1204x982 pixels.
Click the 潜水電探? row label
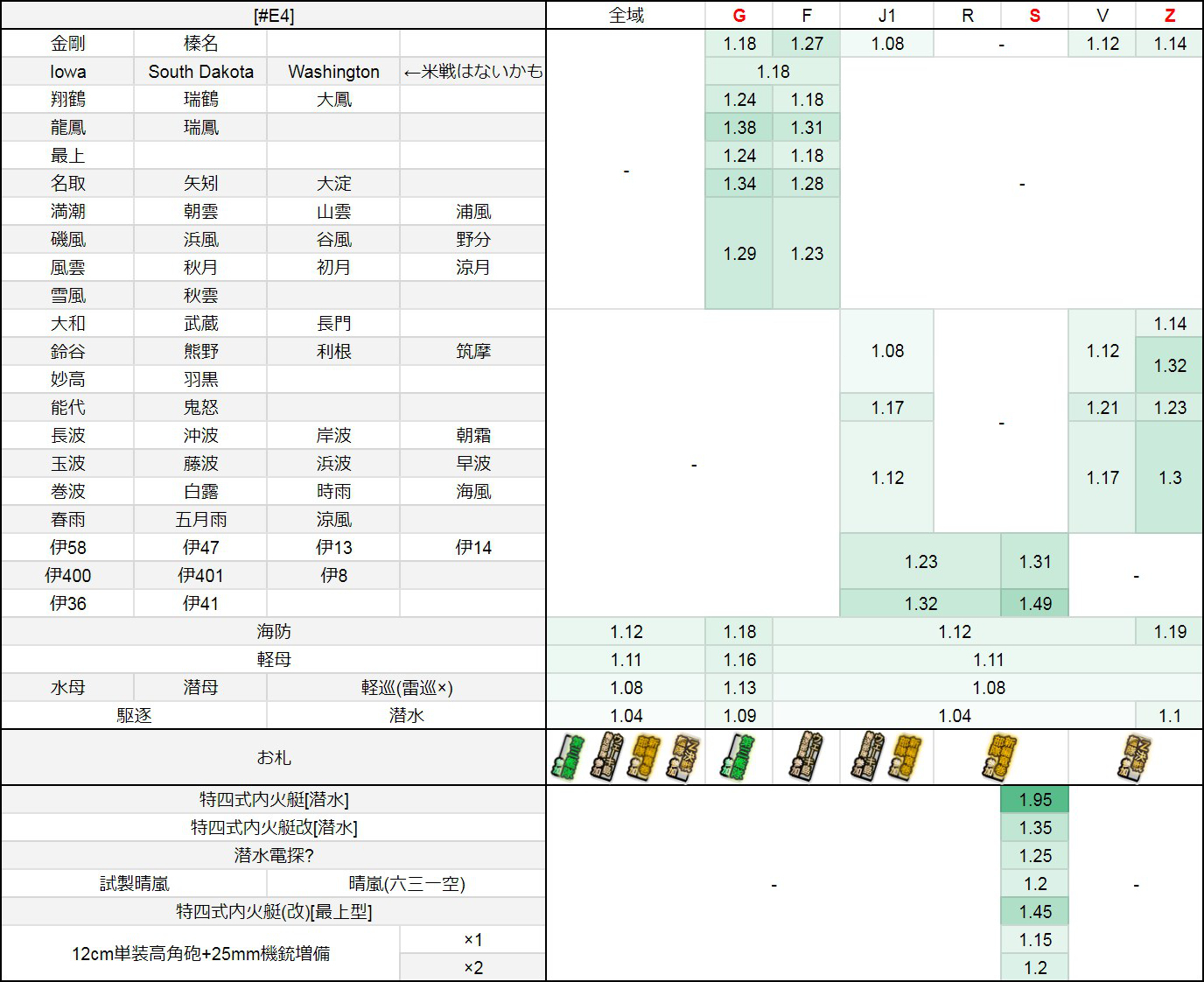click(x=274, y=856)
